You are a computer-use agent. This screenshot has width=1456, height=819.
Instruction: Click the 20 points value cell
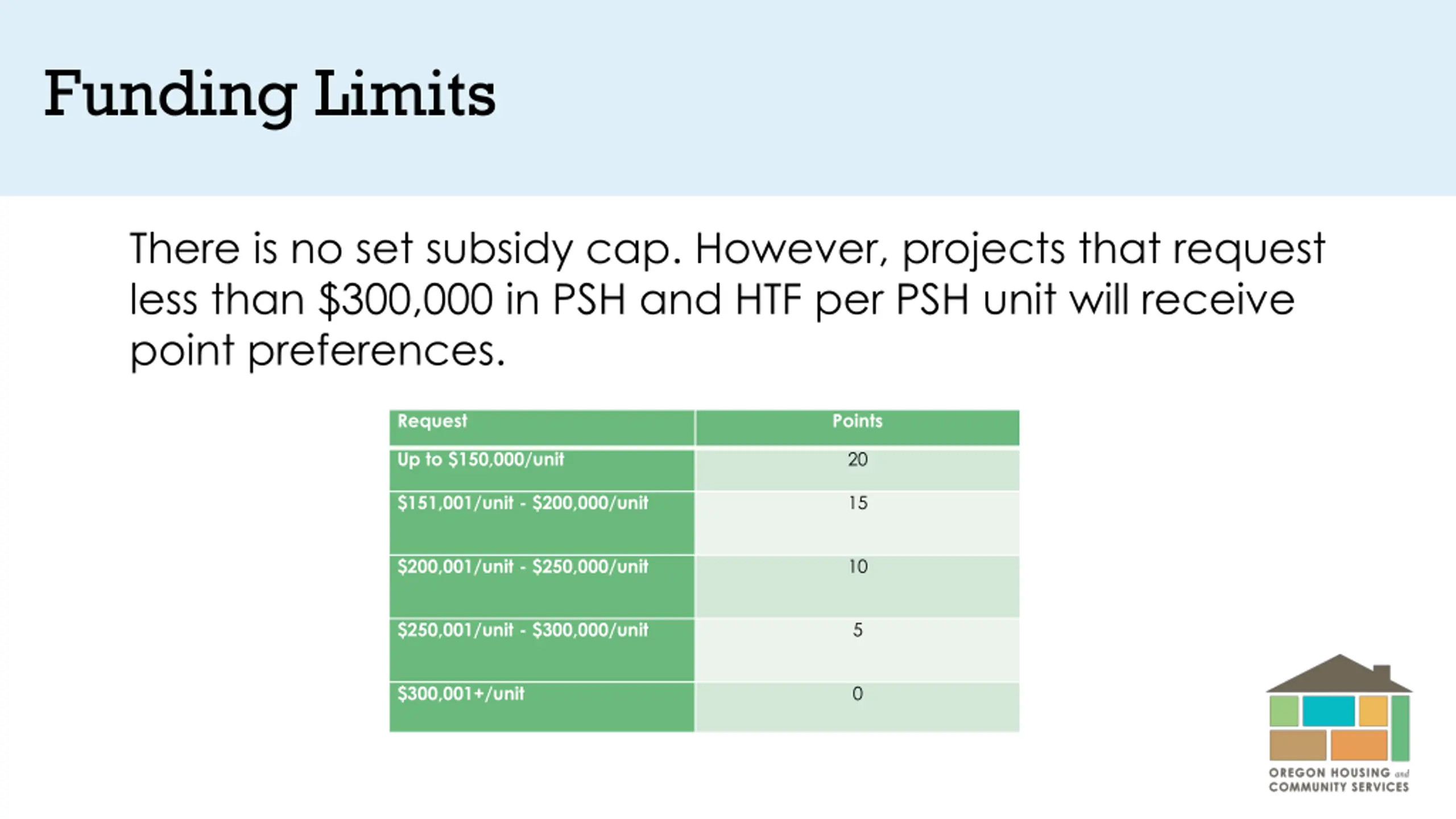857,470
